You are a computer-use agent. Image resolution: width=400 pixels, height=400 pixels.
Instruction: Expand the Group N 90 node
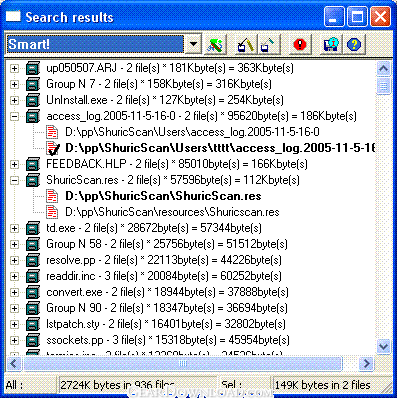[x=14, y=308]
